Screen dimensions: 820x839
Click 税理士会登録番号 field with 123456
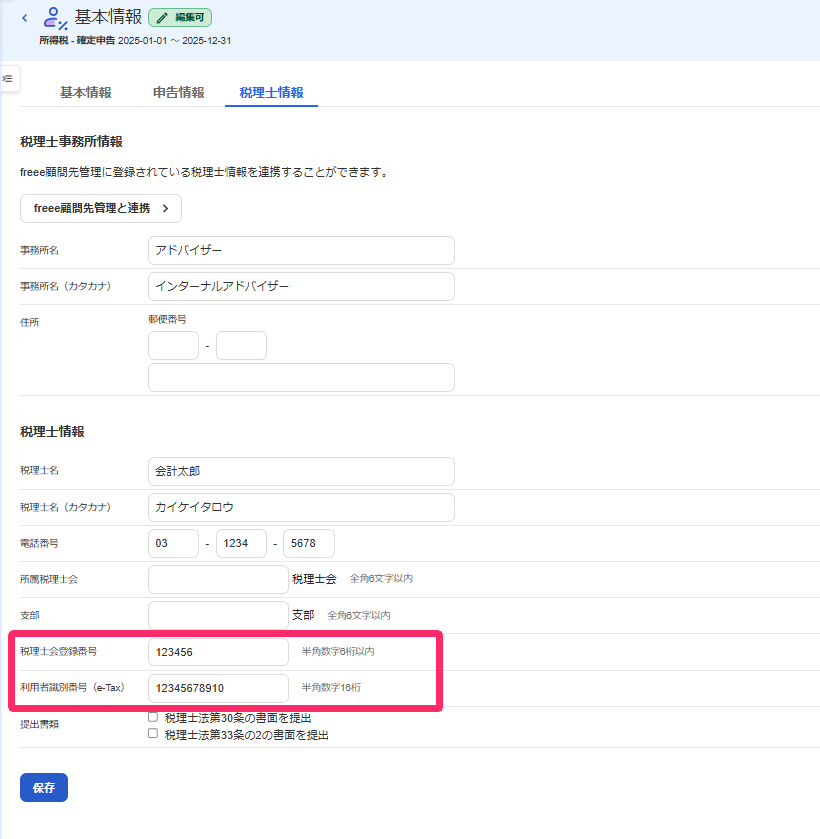[x=218, y=652]
